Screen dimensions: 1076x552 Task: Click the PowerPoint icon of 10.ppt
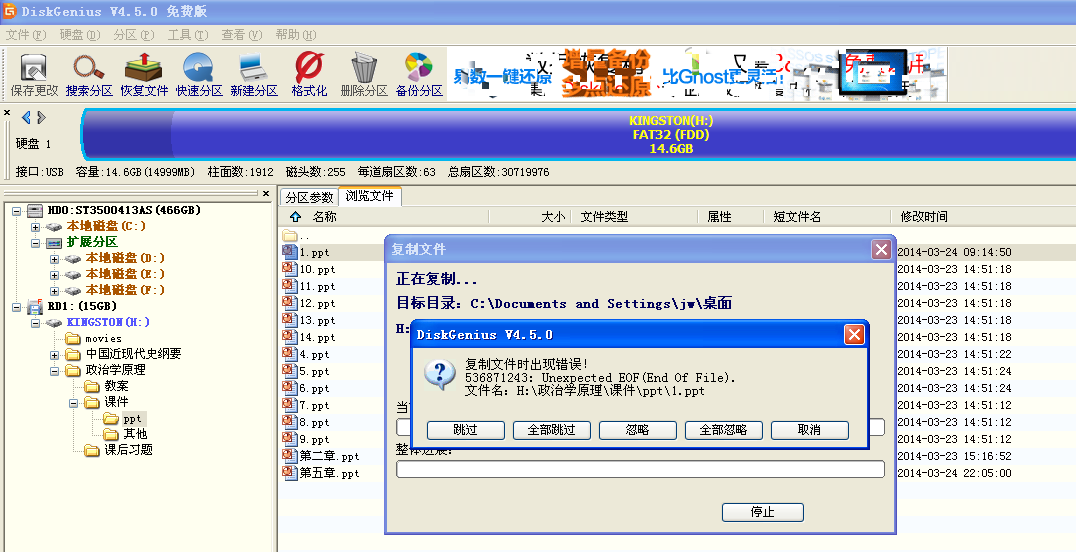point(290,269)
